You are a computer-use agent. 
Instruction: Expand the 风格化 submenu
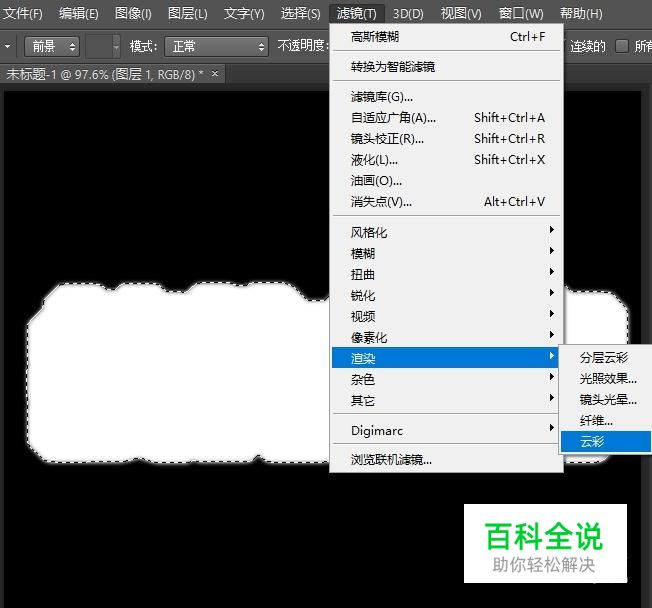click(447, 232)
